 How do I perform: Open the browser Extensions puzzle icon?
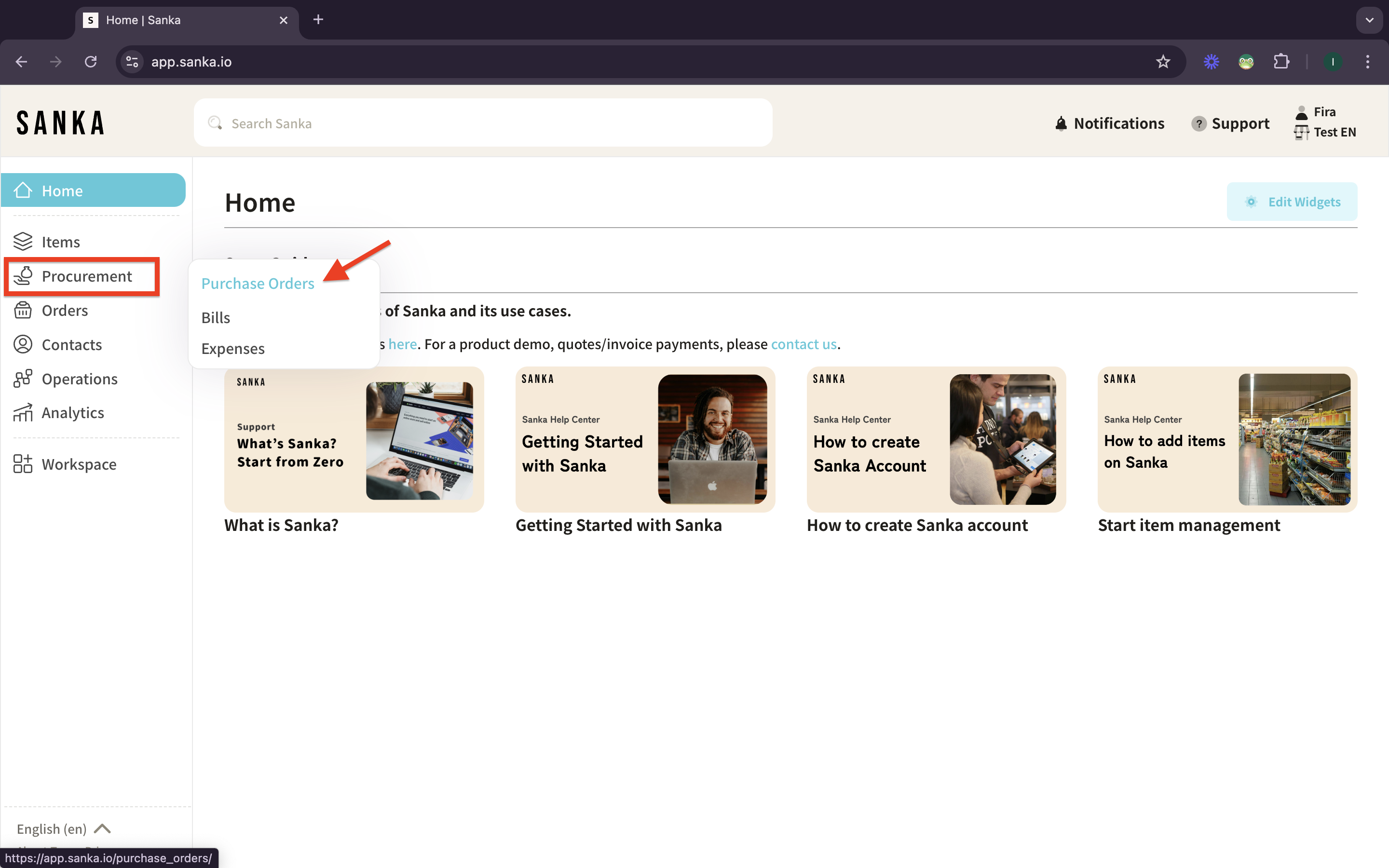coord(1281,61)
